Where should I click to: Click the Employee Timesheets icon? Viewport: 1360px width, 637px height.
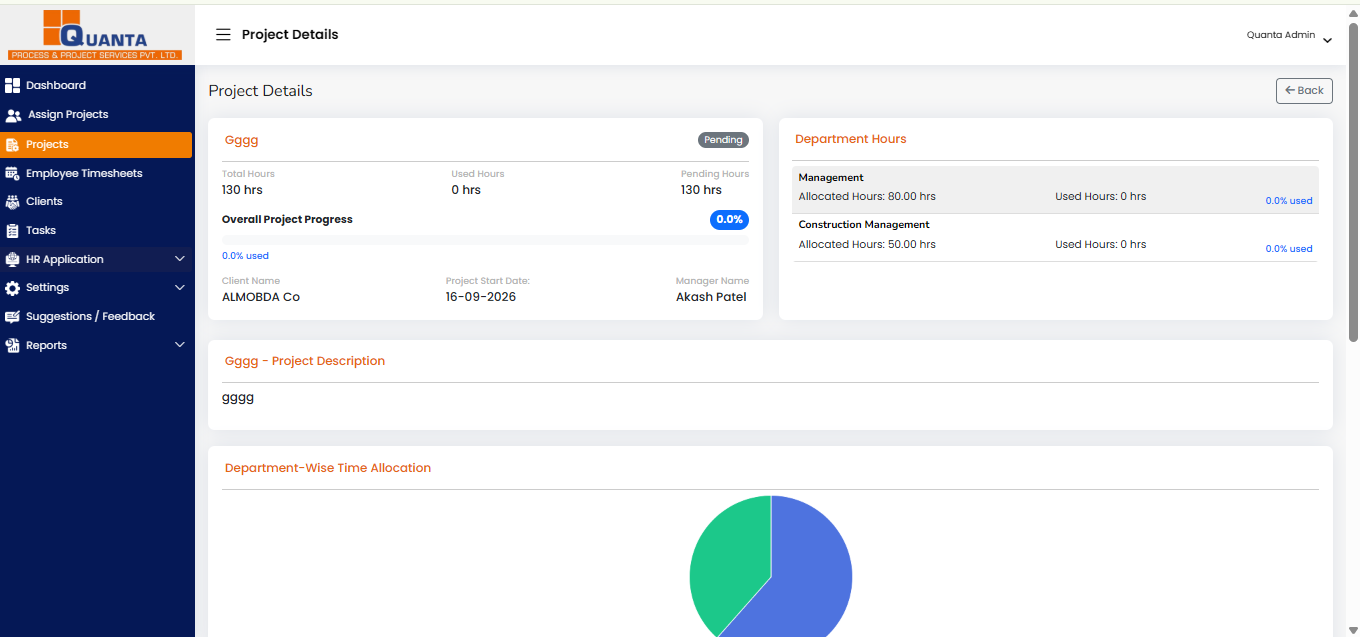click(x=12, y=173)
